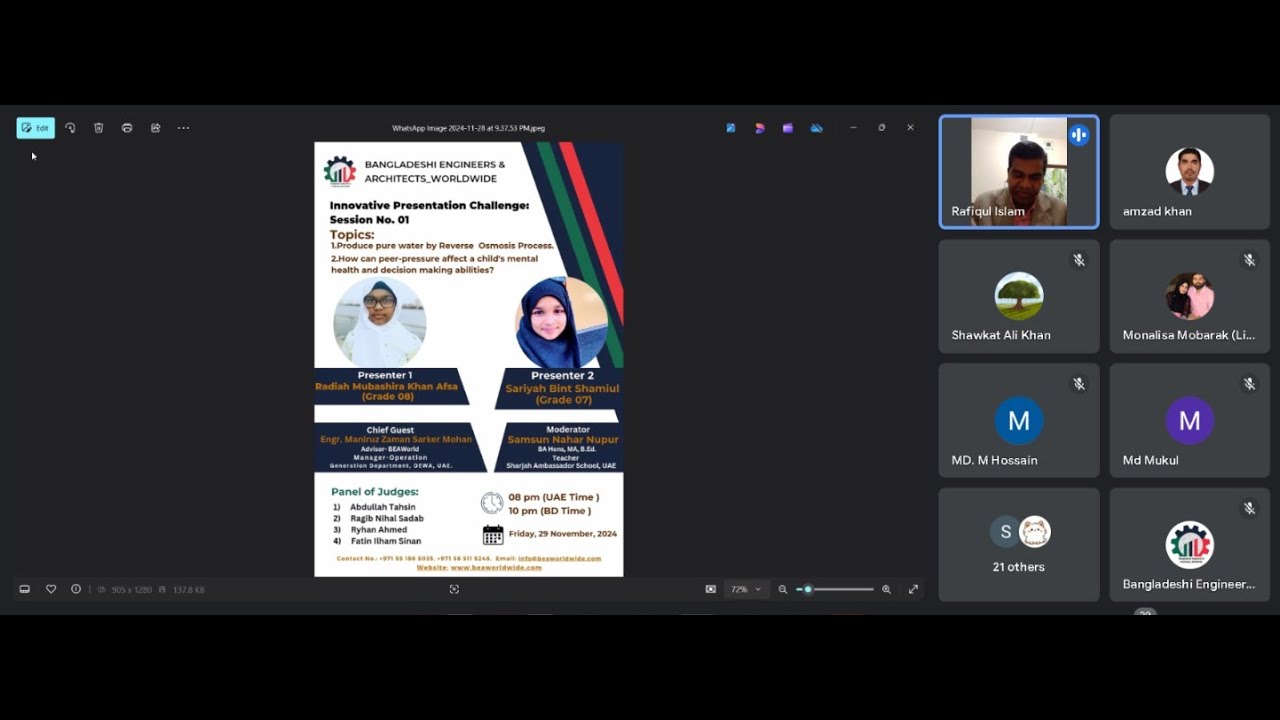1280x720 pixels.
Task: Click the displayed poster image
Action: click(x=469, y=359)
